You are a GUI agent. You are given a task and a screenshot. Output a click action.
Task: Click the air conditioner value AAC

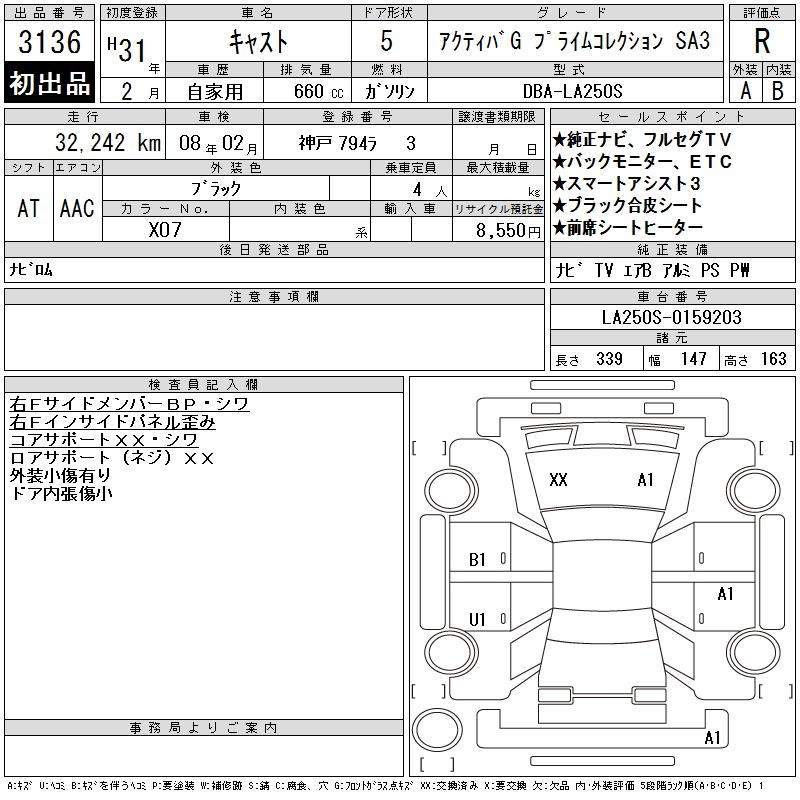pos(77,209)
